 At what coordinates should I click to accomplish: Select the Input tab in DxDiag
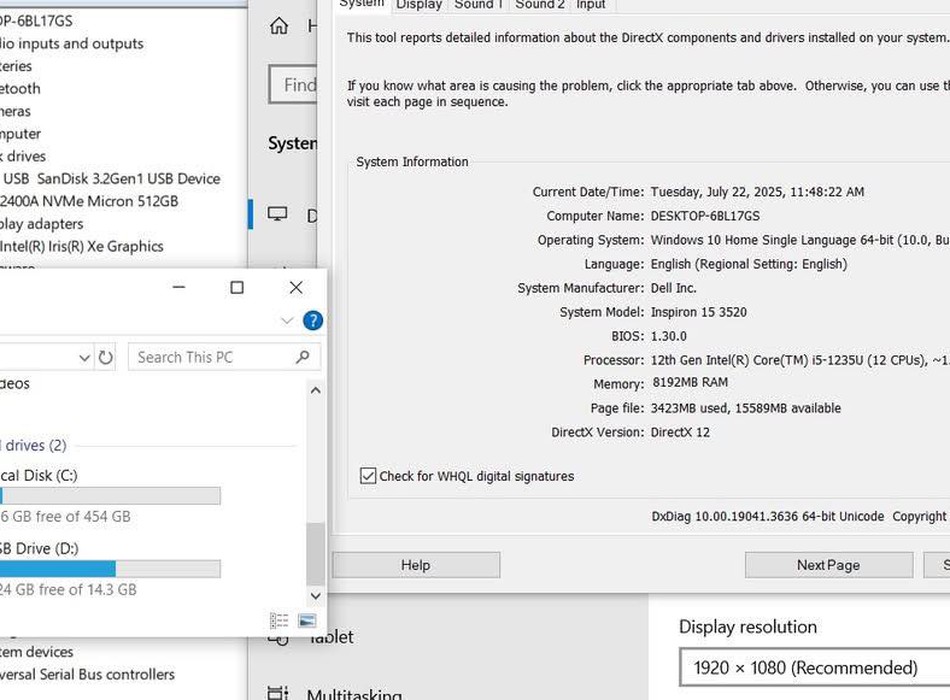pos(590,5)
